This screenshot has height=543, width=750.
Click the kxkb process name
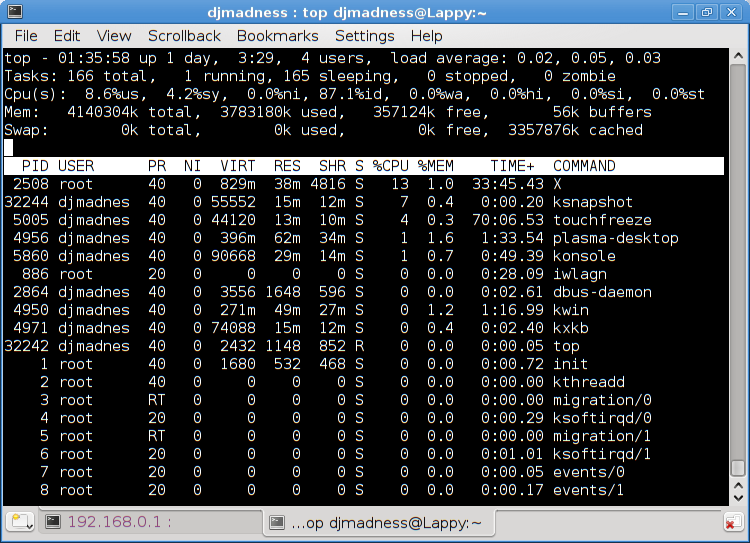(571, 328)
